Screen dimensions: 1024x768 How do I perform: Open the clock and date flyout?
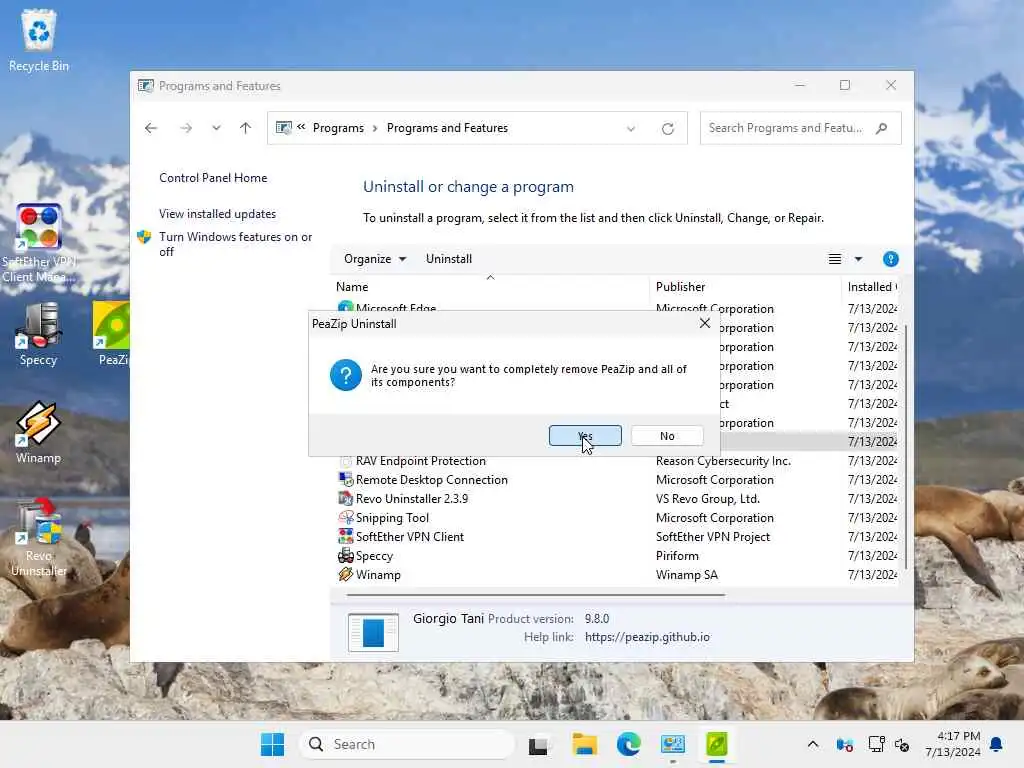[x=953, y=744]
